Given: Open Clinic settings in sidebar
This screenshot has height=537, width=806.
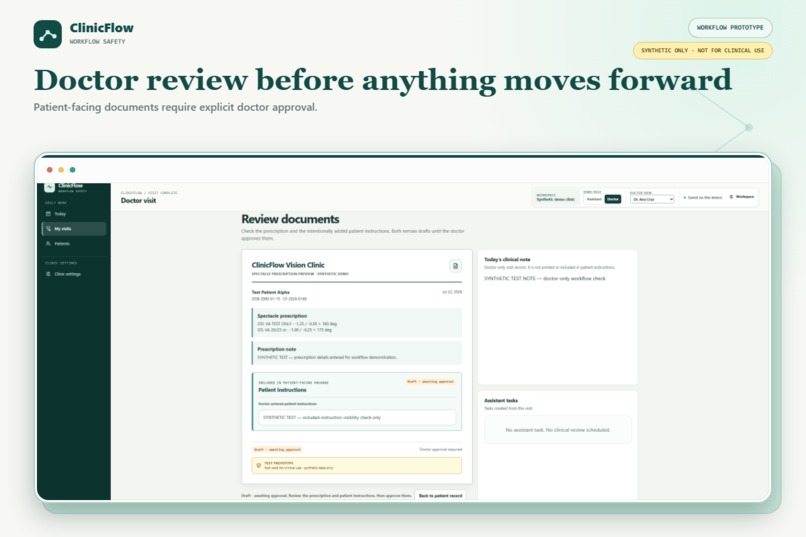Looking at the screenshot, I should click(x=74, y=274).
